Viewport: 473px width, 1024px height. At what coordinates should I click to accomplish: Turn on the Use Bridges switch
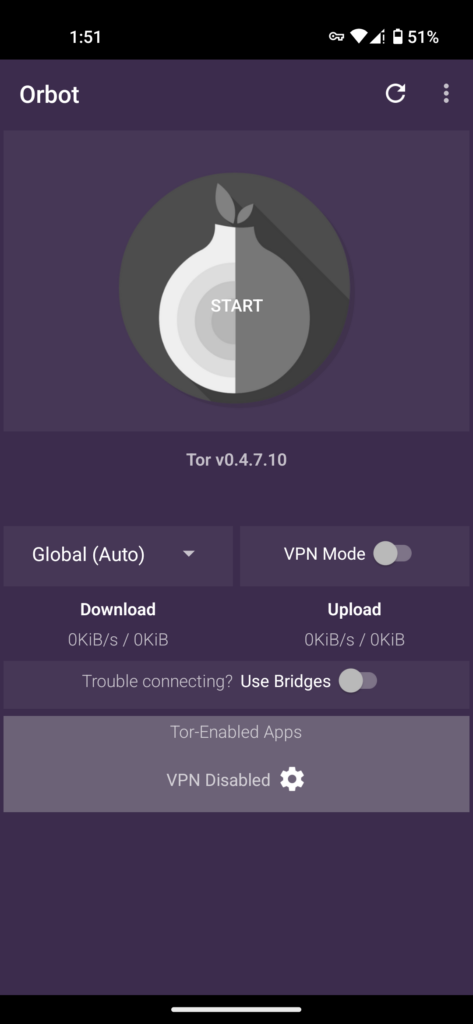tap(357, 681)
